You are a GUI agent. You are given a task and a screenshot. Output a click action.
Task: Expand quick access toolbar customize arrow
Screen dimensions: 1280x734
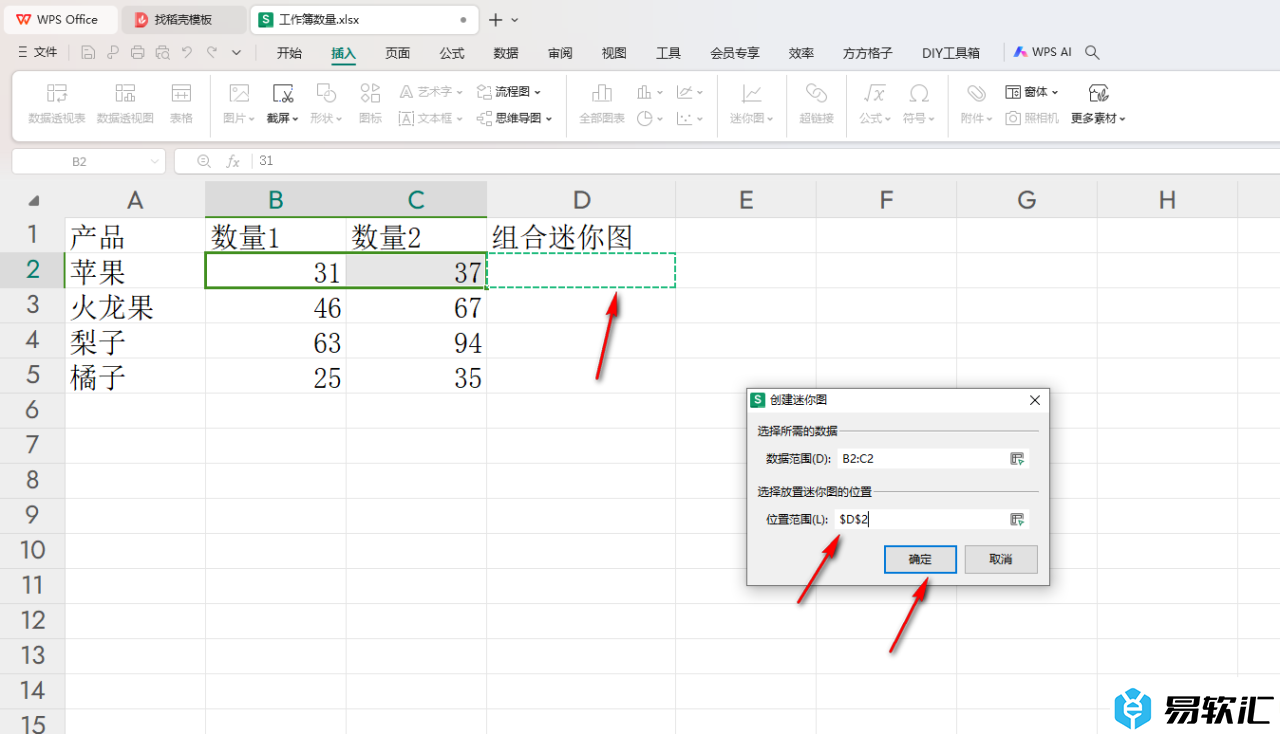[x=237, y=52]
